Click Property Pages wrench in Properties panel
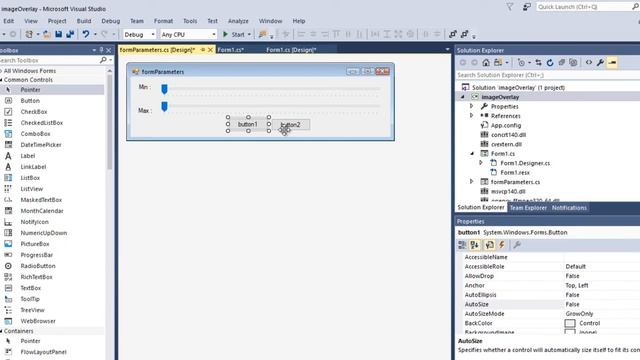640x360 pixels. pos(517,244)
